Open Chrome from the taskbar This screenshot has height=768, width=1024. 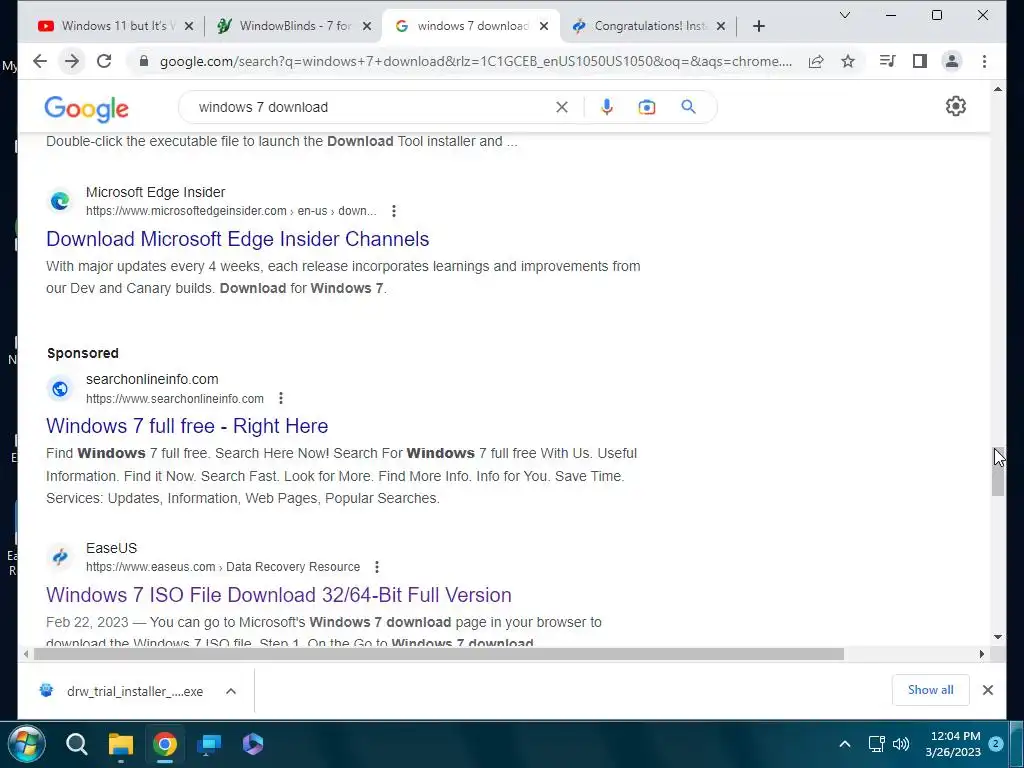165,744
